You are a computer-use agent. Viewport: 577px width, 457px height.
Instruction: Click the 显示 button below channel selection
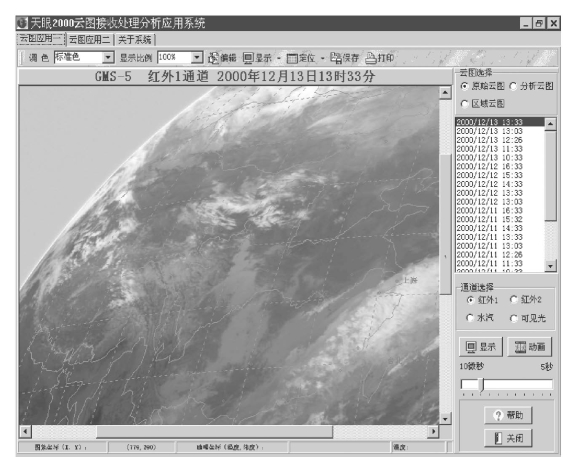click(x=481, y=347)
